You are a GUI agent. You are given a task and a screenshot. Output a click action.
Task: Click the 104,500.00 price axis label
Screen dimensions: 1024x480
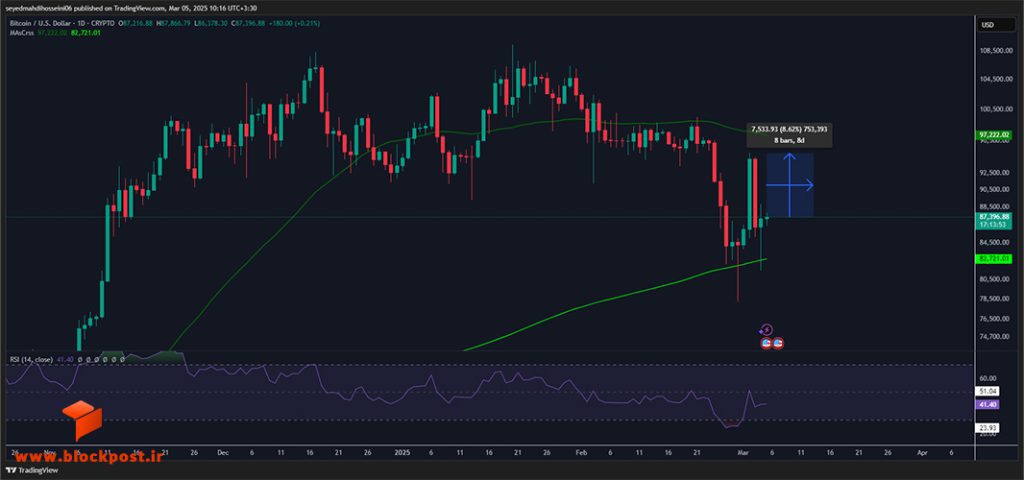pos(995,79)
